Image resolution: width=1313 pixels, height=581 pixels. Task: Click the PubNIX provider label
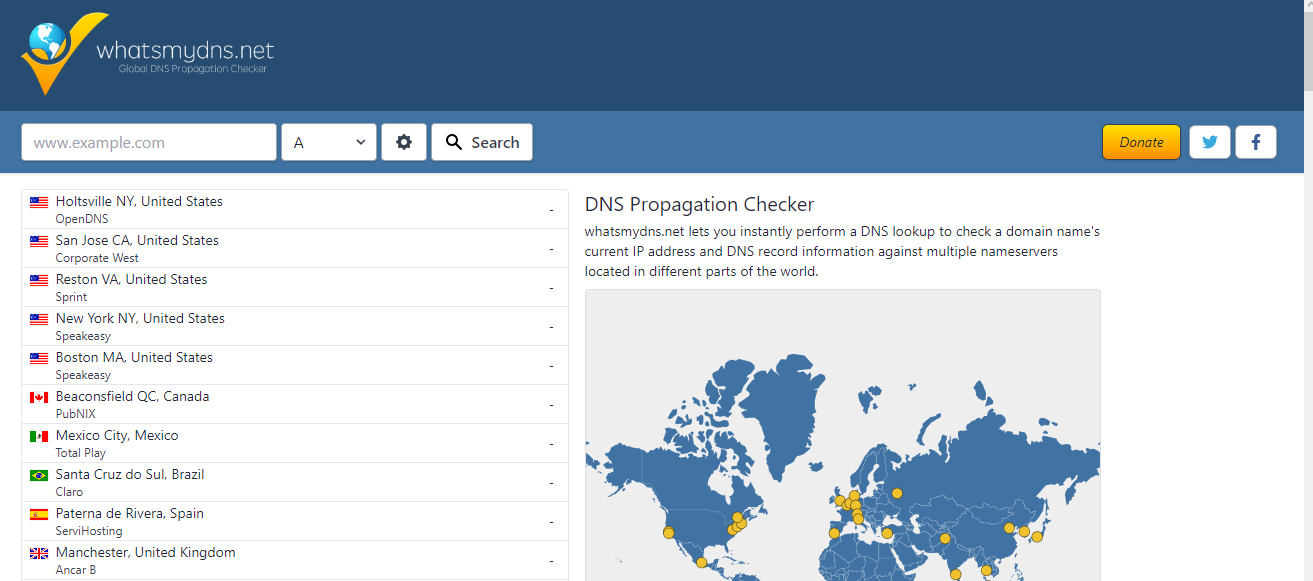click(x=76, y=414)
